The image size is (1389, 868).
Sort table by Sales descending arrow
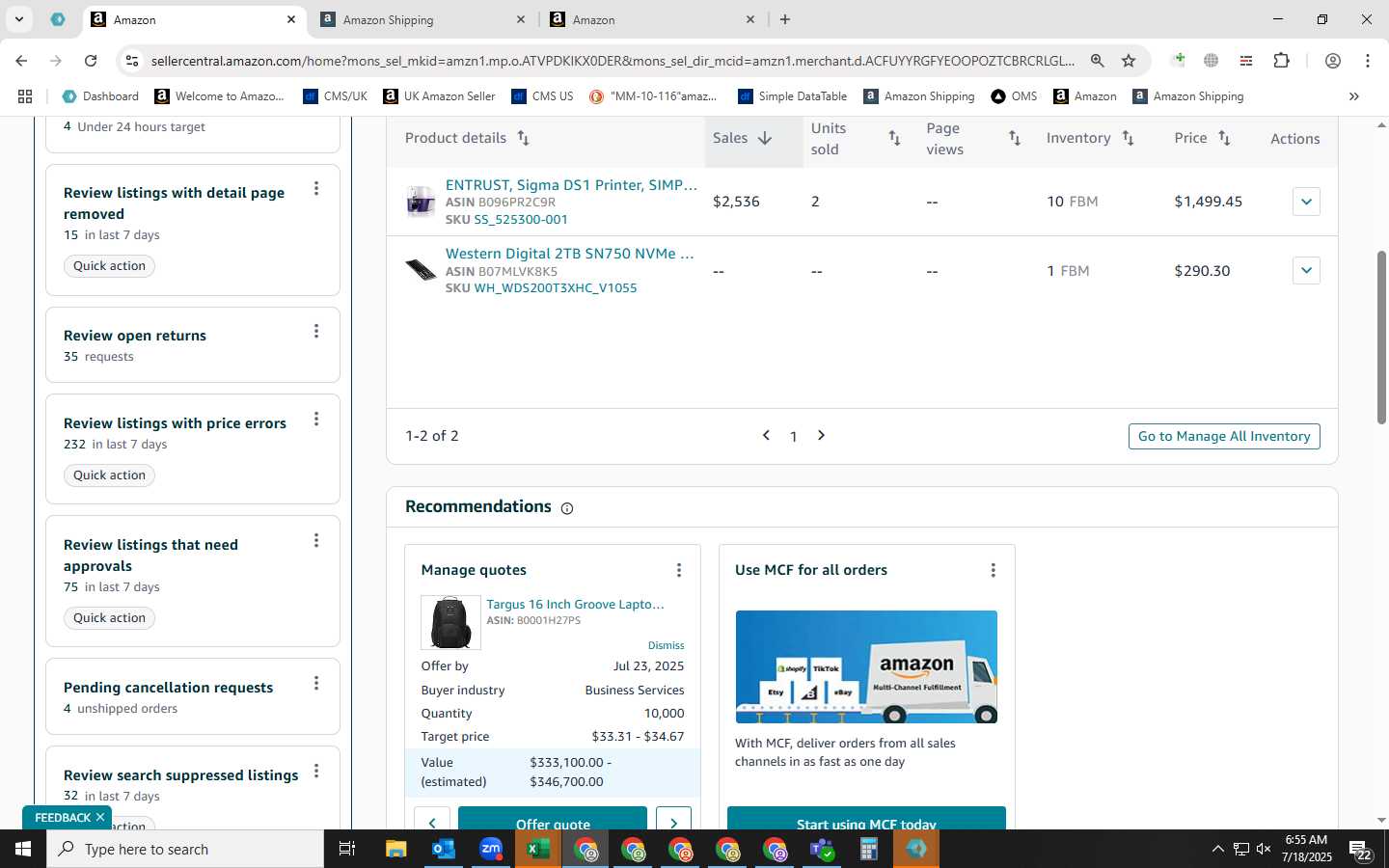(765, 138)
